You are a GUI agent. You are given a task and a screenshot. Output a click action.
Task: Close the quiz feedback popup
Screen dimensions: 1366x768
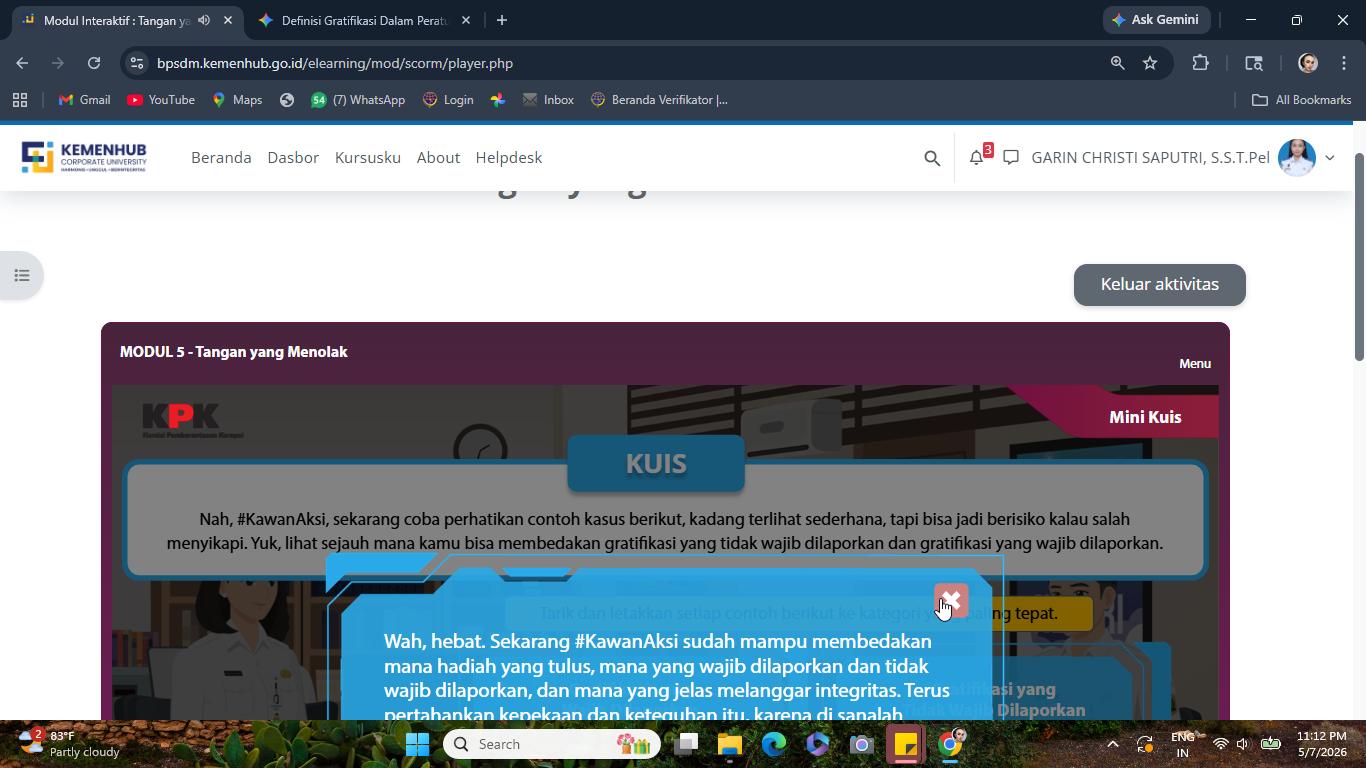click(x=951, y=601)
